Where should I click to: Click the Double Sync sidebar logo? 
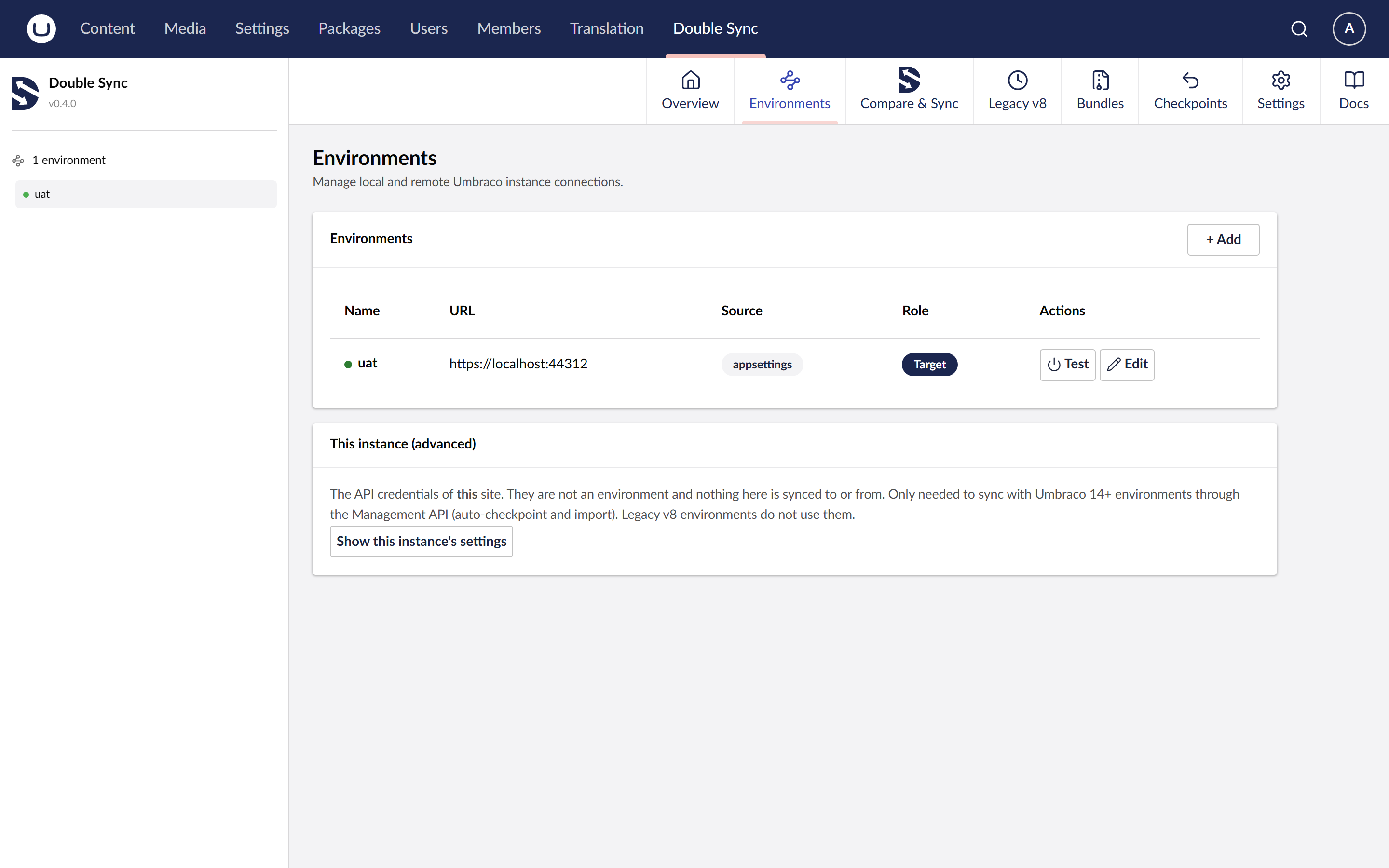25,93
